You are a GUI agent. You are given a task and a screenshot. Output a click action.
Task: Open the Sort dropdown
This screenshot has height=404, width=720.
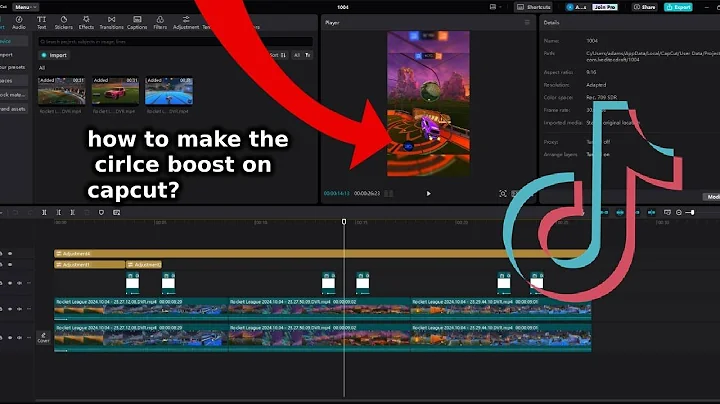(x=277, y=55)
